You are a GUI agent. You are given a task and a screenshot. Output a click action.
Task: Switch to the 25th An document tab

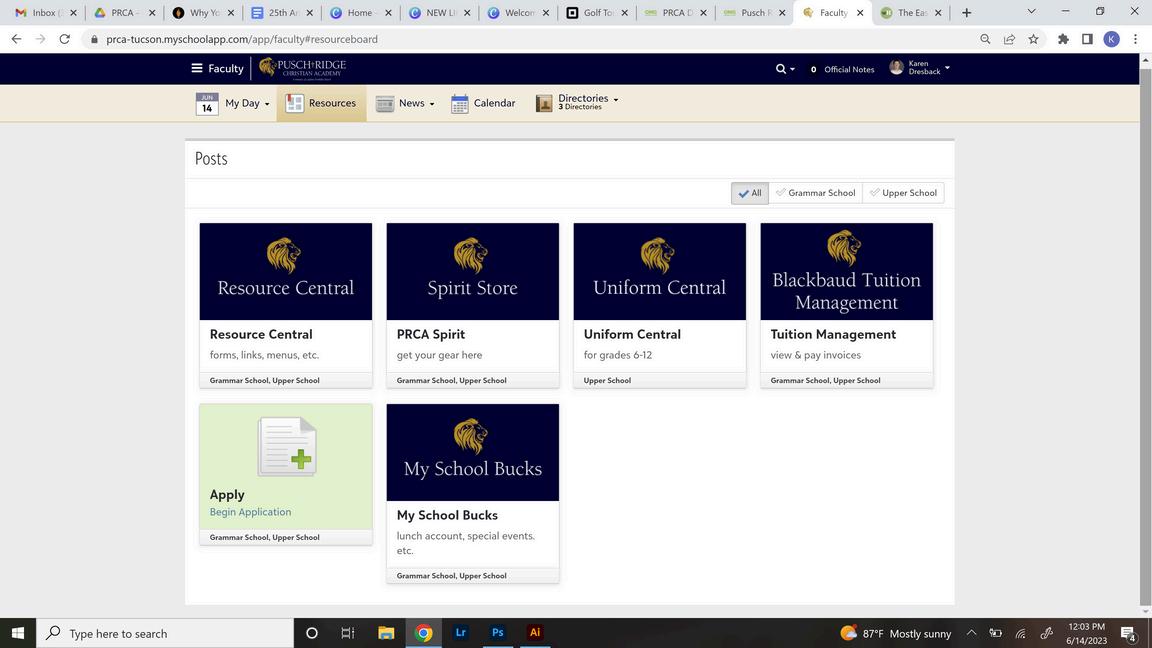coord(281,12)
